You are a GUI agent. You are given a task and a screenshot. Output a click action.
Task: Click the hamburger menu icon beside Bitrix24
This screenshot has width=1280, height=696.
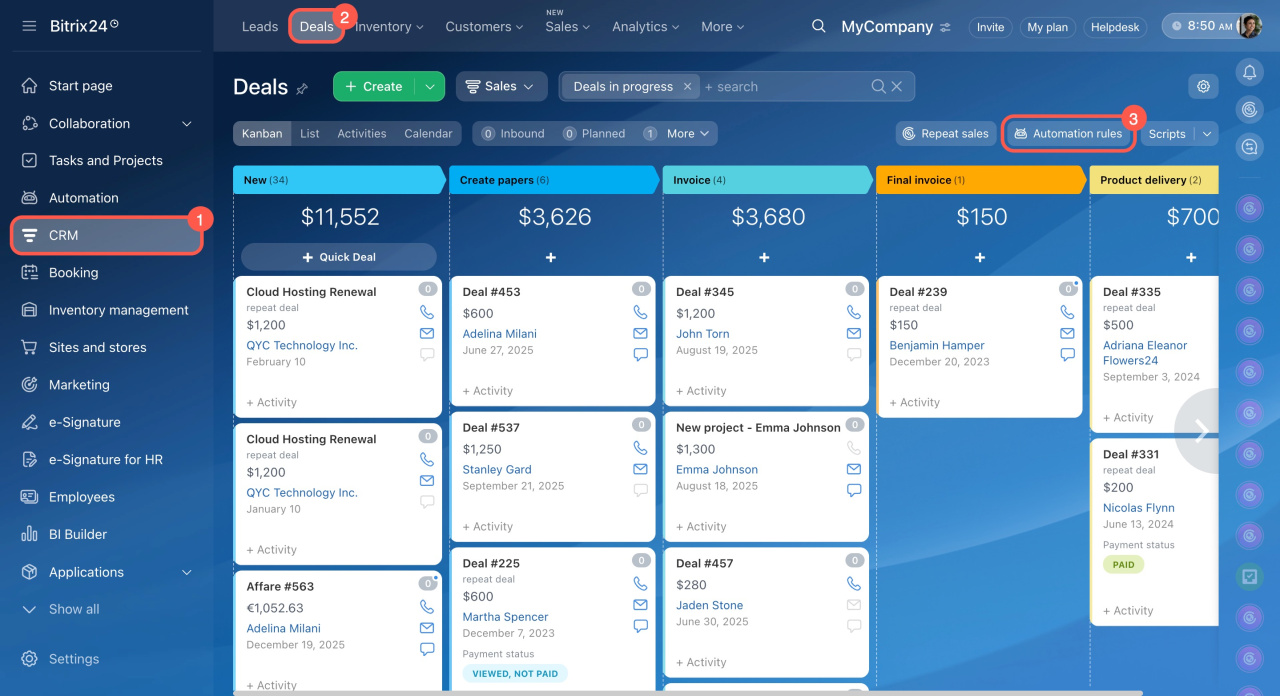(29, 26)
